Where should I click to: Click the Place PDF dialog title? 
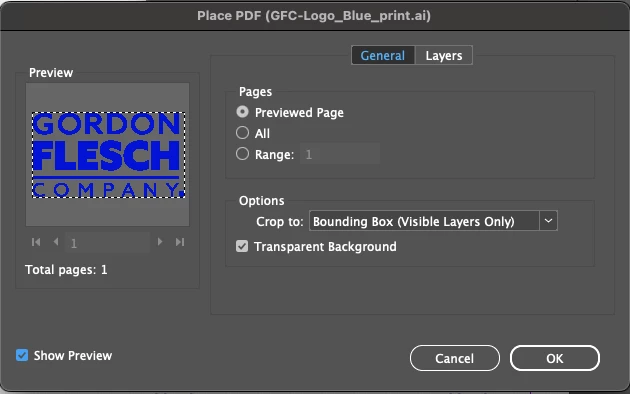[314, 16]
